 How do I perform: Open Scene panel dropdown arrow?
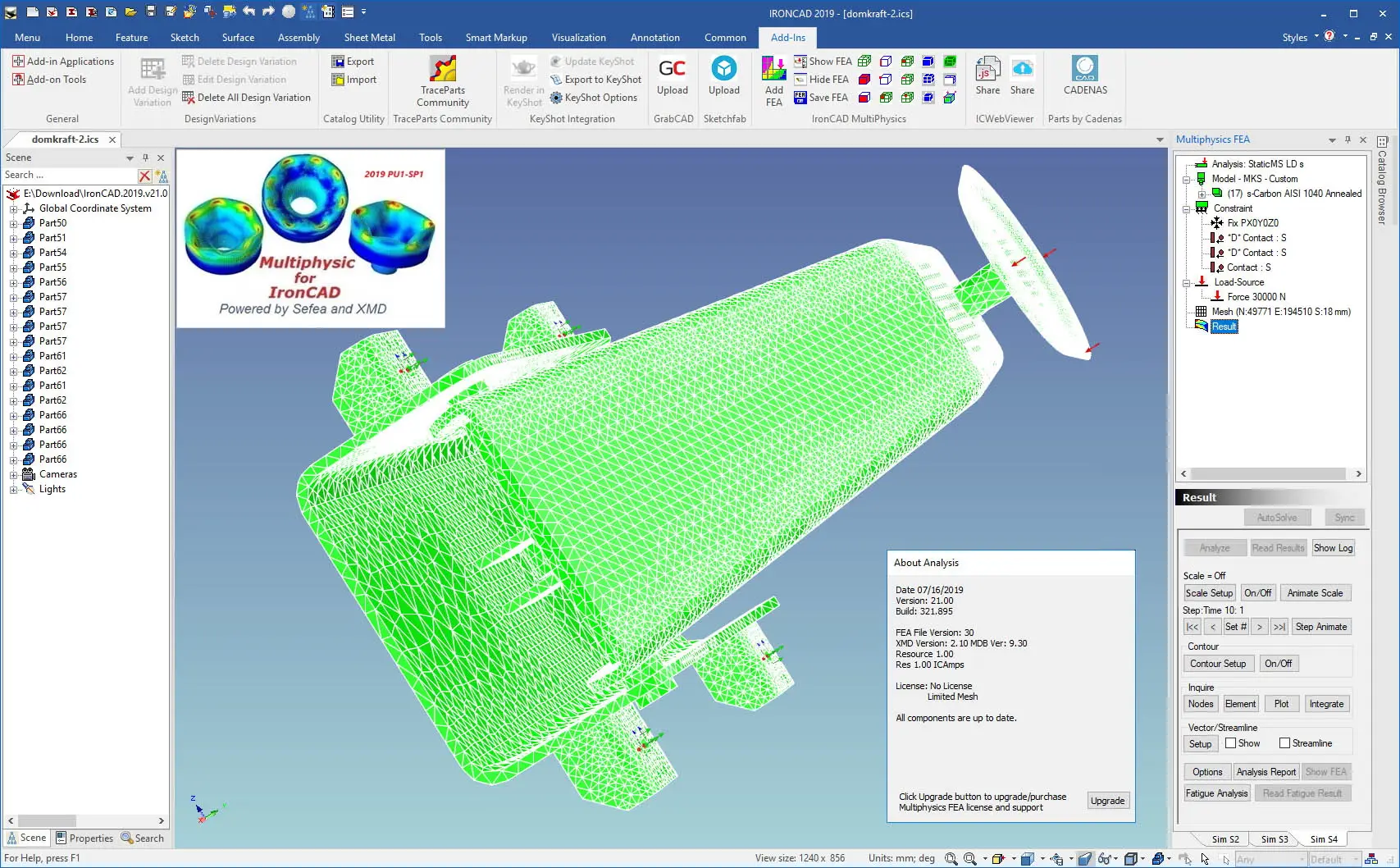(130, 158)
